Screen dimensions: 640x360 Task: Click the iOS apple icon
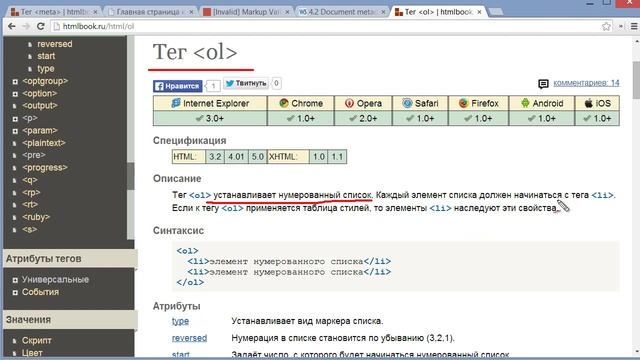click(x=588, y=103)
